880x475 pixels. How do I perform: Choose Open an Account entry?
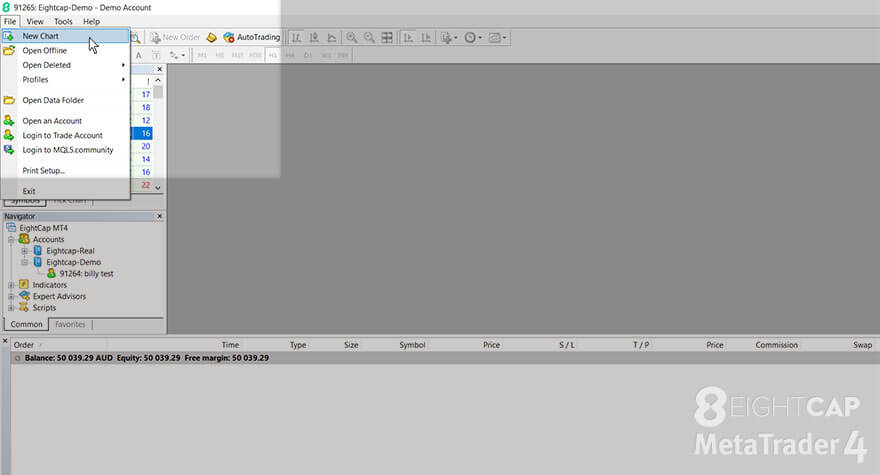click(x=66, y=121)
